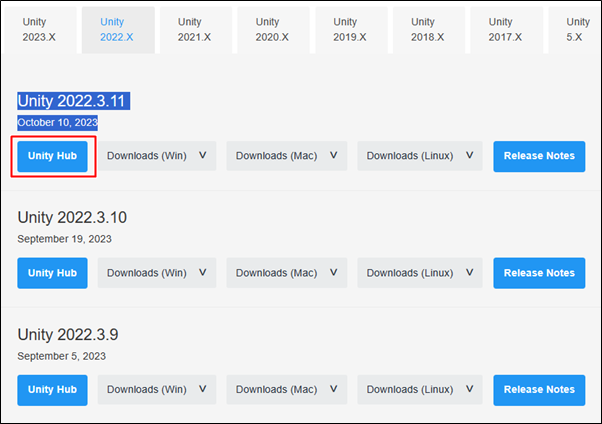Expand Downloads (Linux) for Unity 2022.3.9

[420, 389]
